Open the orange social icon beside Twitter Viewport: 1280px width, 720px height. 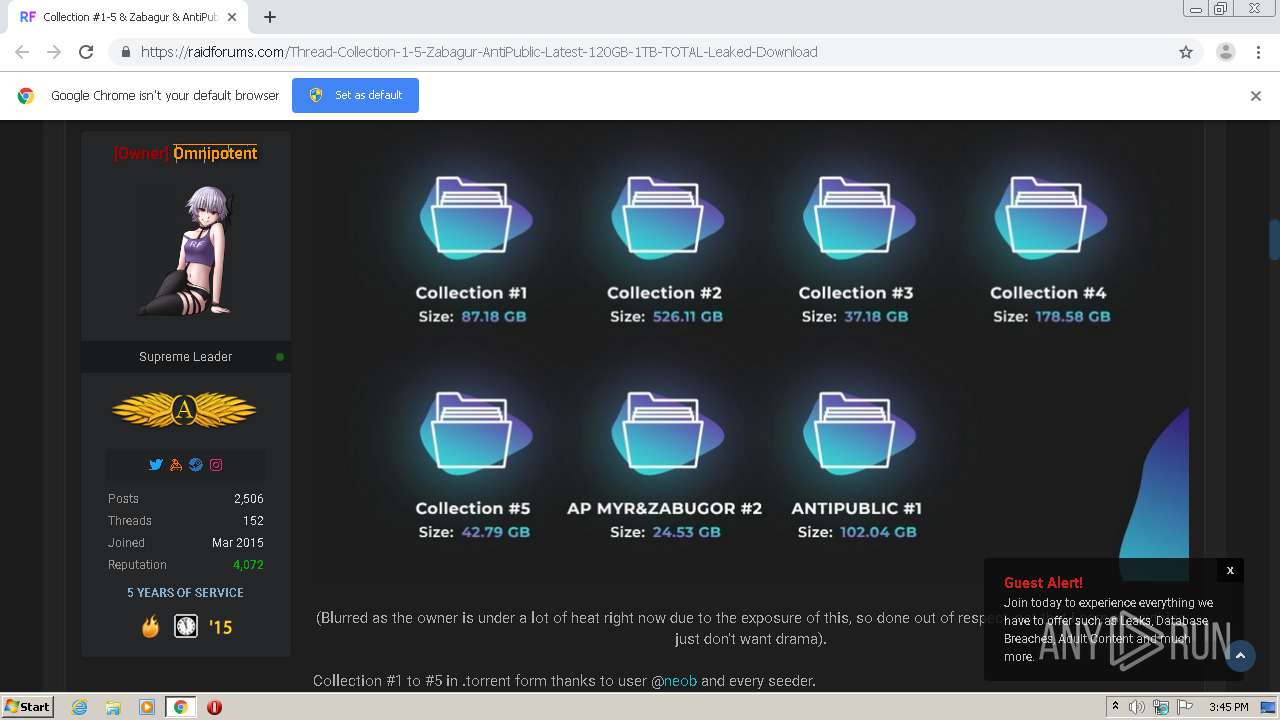click(x=176, y=465)
